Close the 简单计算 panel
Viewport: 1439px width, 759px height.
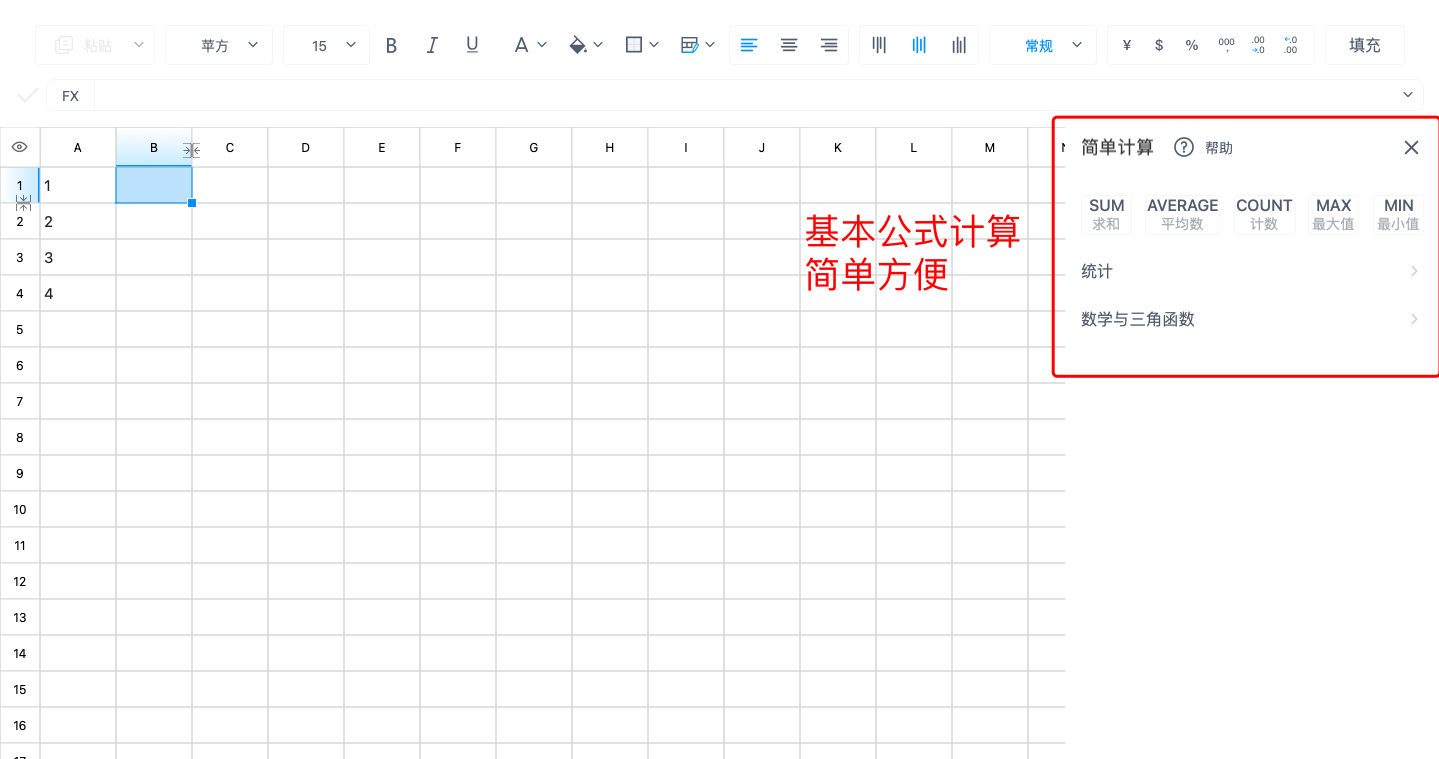click(x=1411, y=147)
